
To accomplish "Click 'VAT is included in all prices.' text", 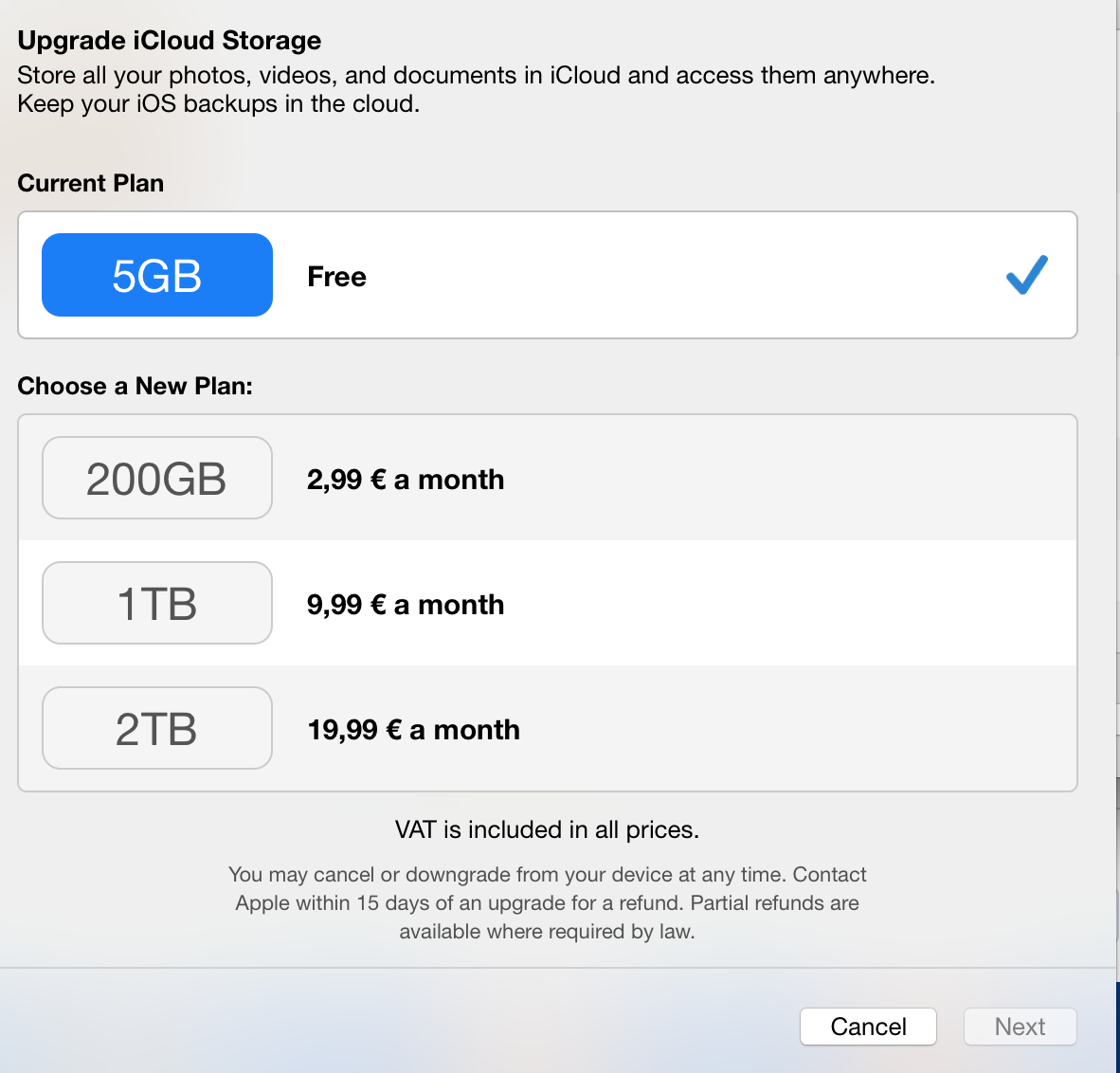I will (547, 829).
